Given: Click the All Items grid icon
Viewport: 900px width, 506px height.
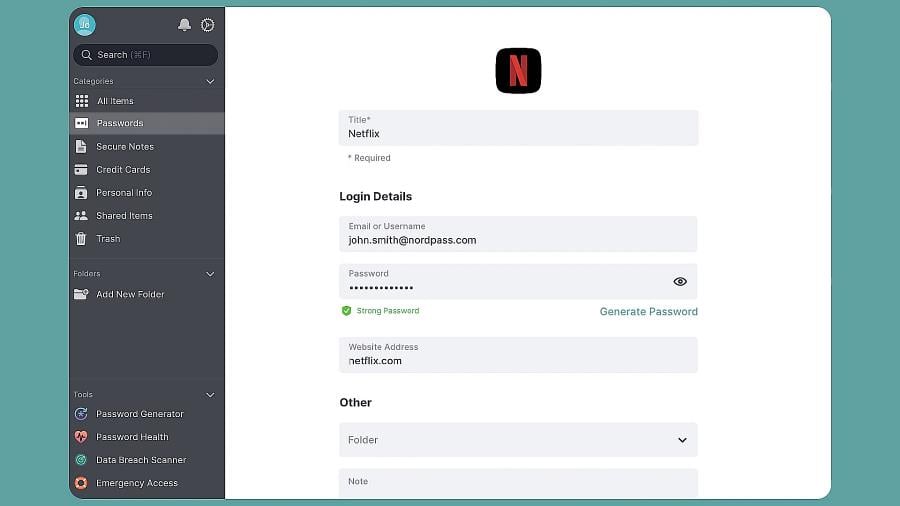Looking at the screenshot, I should (x=82, y=101).
